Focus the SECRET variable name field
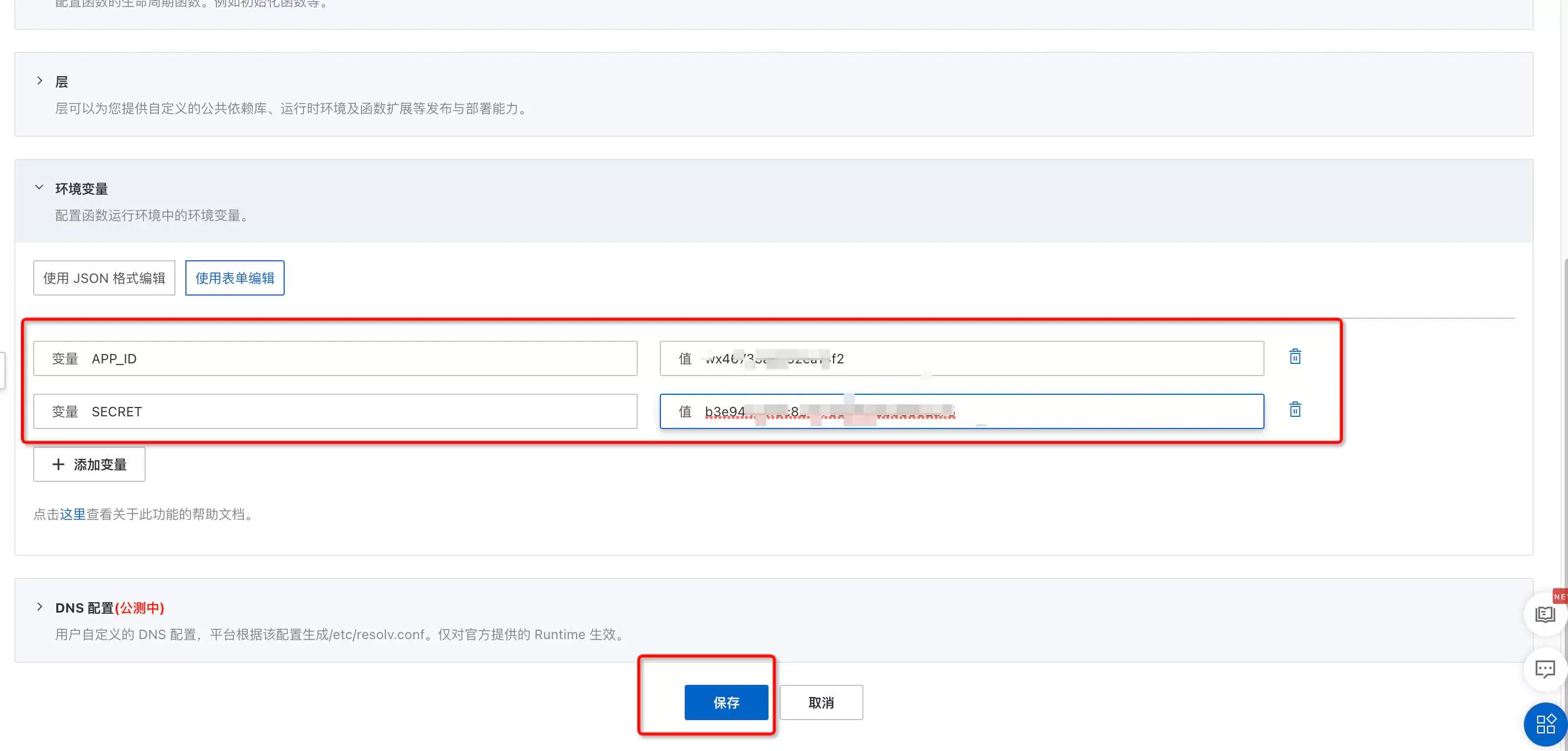The width and height of the screenshot is (1568, 751). pos(335,411)
